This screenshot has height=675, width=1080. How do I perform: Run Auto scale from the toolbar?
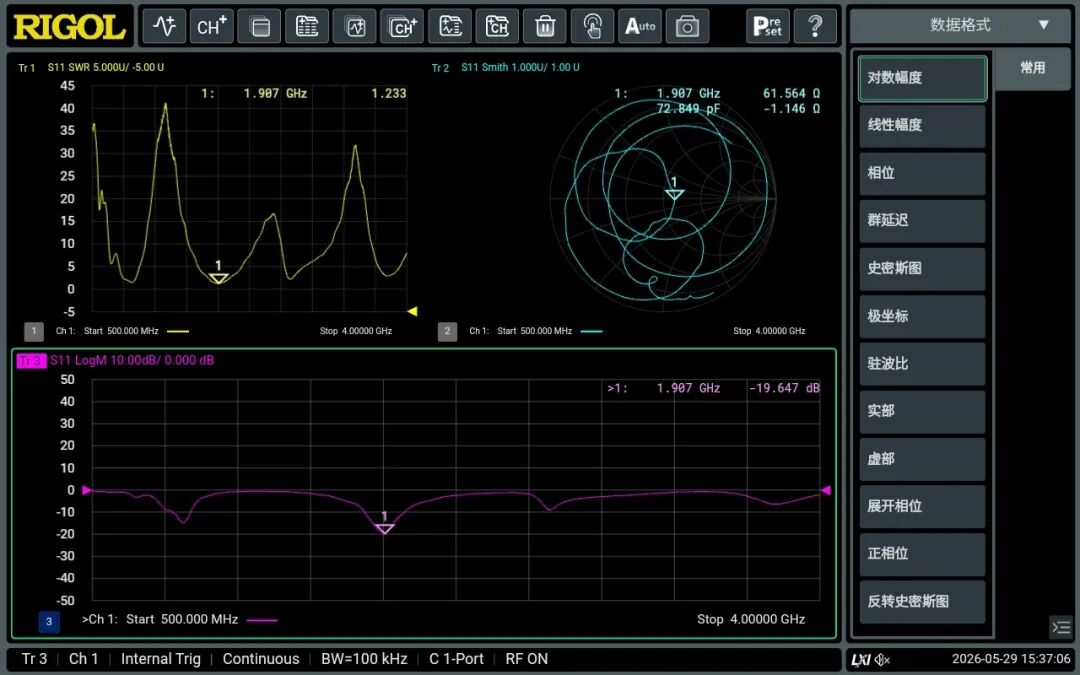pyautogui.click(x=640, y=26)
